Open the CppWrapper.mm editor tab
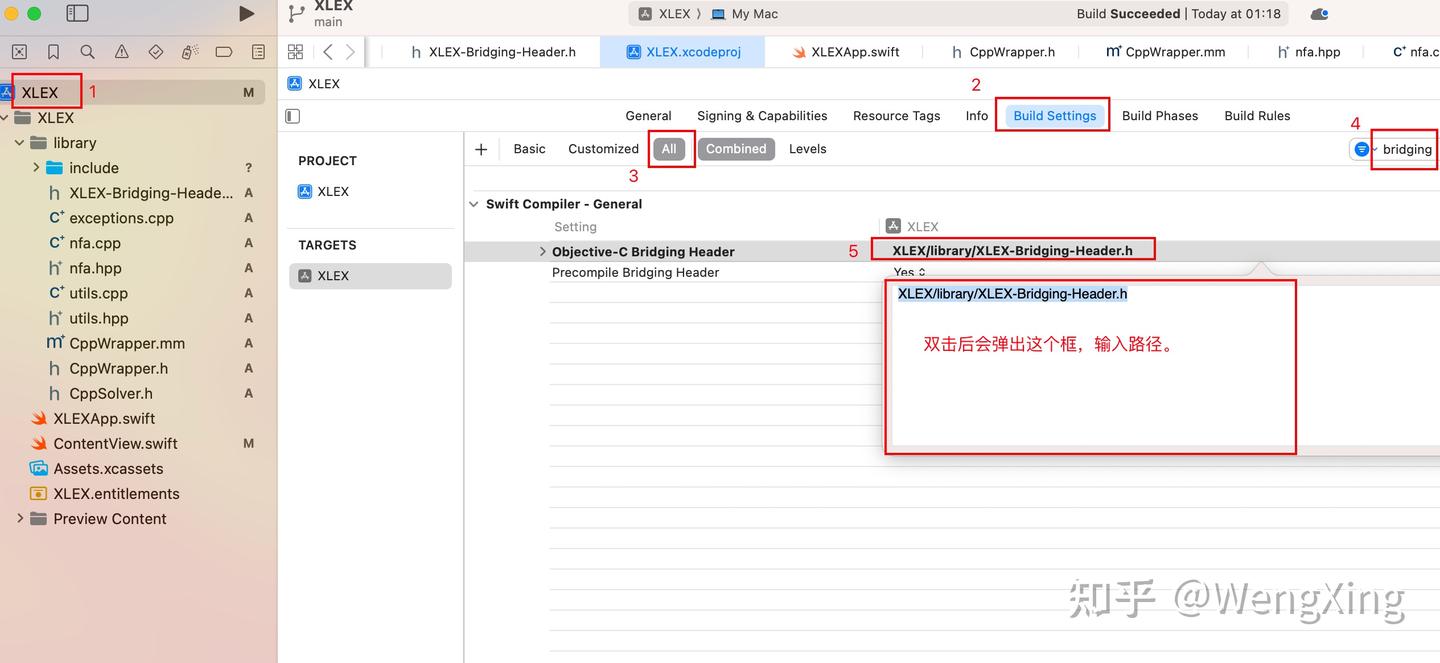The height and width of the screenshot is (663, 1440). pyautogui.click(x=1165, y=52)
